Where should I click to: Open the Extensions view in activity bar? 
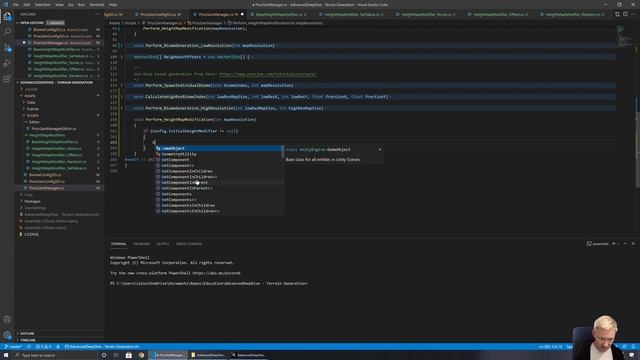(x=7, y=79)
